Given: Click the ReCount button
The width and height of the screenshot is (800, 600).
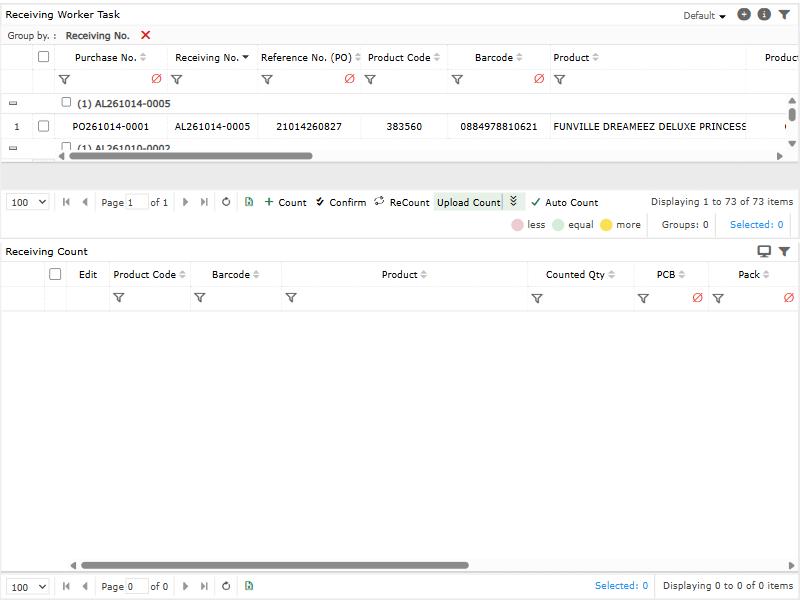Looking at the screenshot, I should (x=402, y=203).
